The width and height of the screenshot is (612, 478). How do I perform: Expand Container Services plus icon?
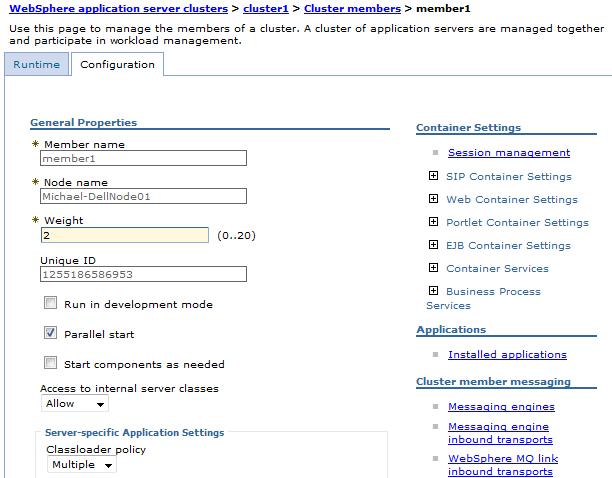433,268
